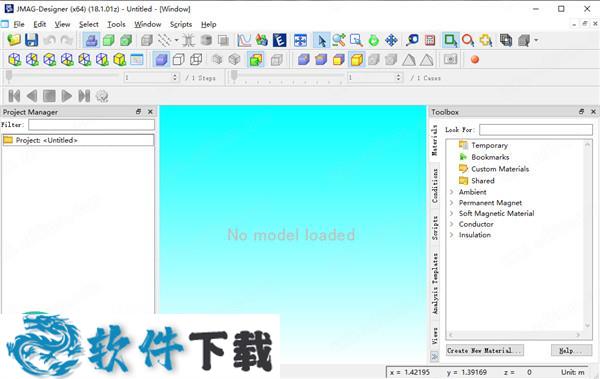Image resolution: width=600 pixels, height=379 pixels.
Task: Switch to the Conditions tab in Toolbox
Action: [435, 186]
